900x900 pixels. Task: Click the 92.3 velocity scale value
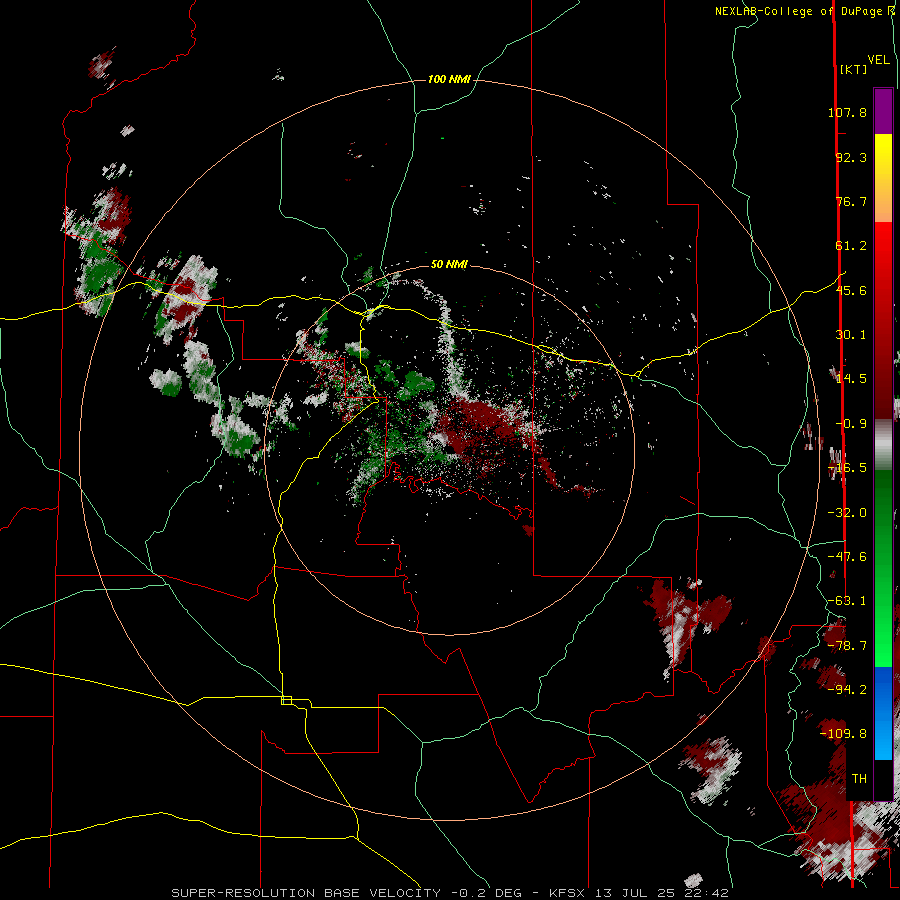pyautogui.click(x=851, y=157)
